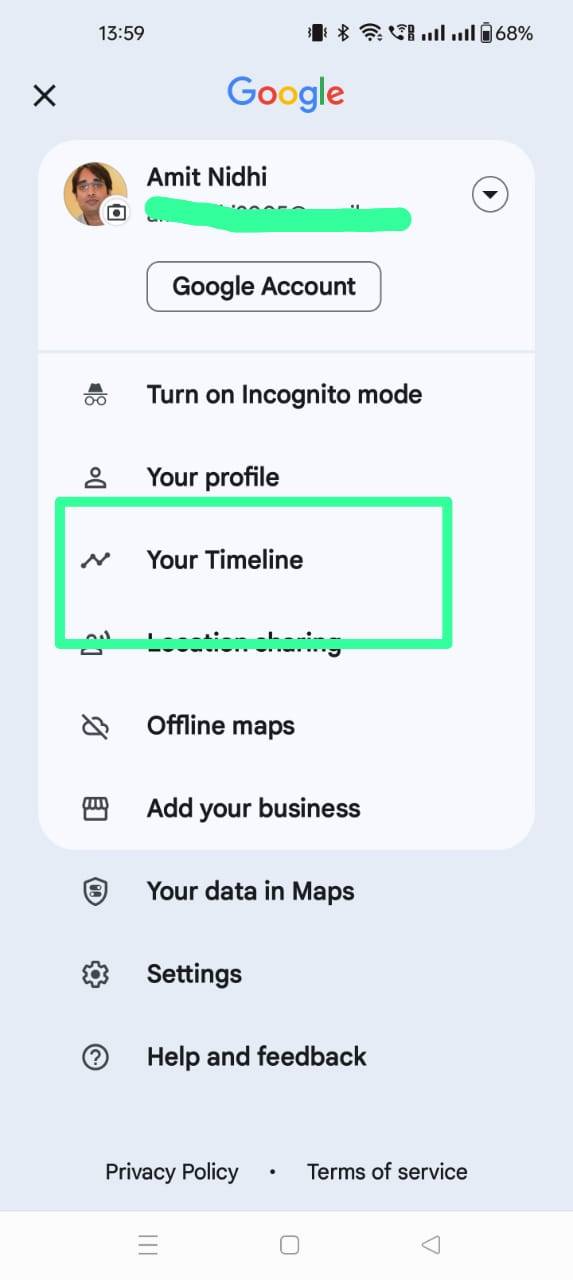Image resolution: width=573 pixels, height=1280 pixels.
Task: Tap the storefront icon for Add your business
Action: (95, 808)
